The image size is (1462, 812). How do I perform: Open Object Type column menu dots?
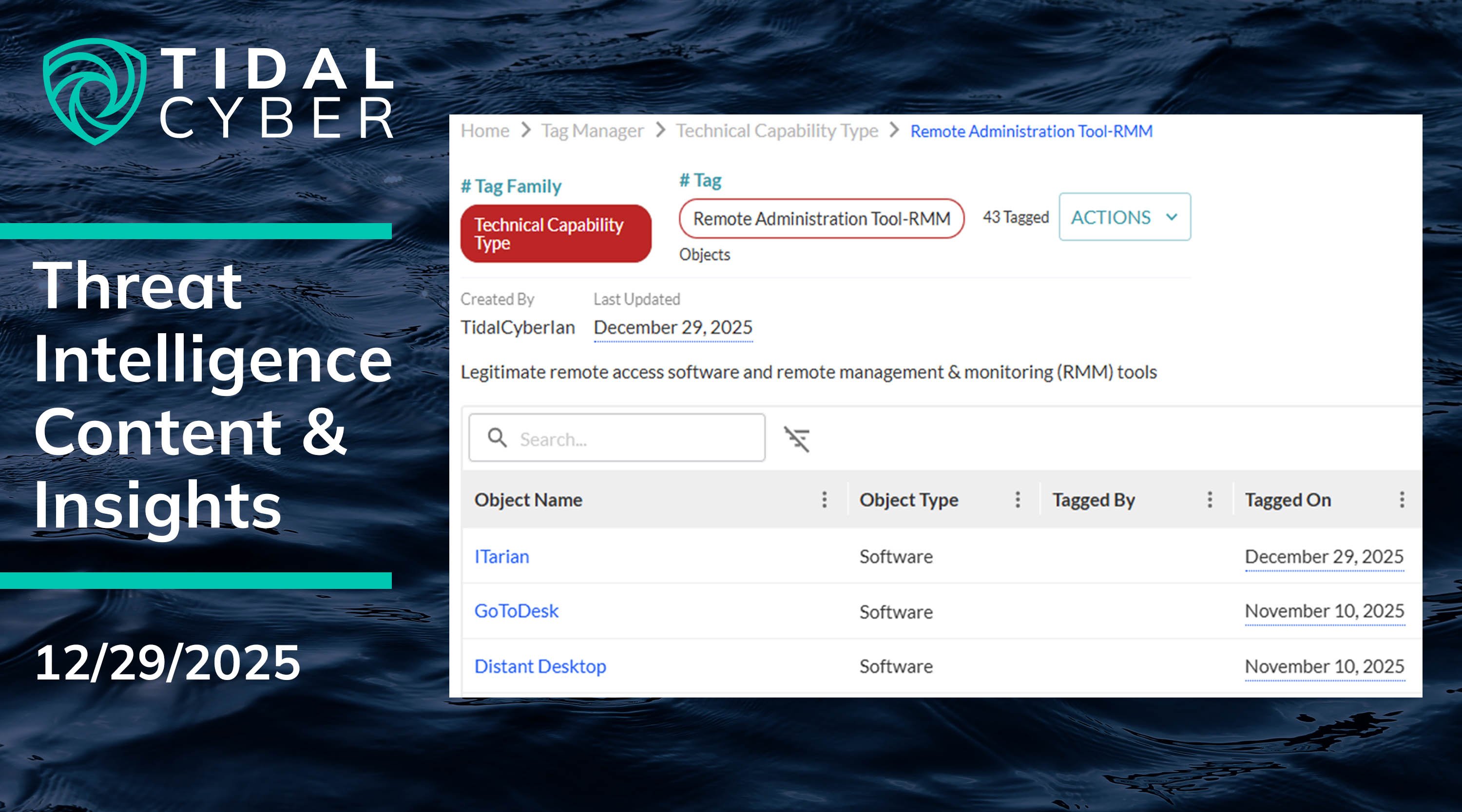click(x=1017, y=499)
